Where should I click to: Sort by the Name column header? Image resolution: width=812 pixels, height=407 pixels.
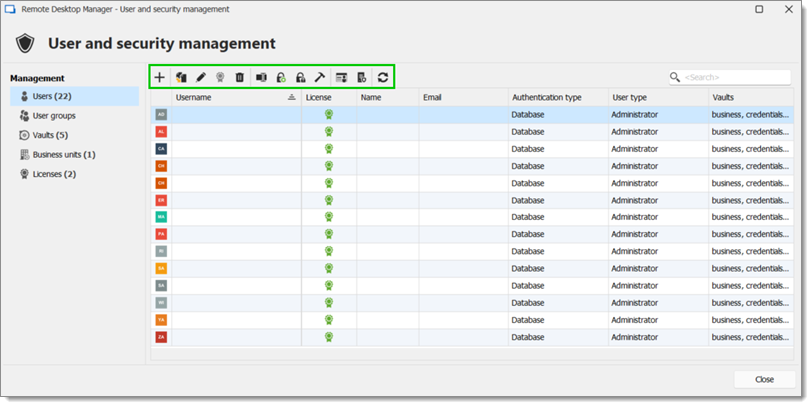387,97
